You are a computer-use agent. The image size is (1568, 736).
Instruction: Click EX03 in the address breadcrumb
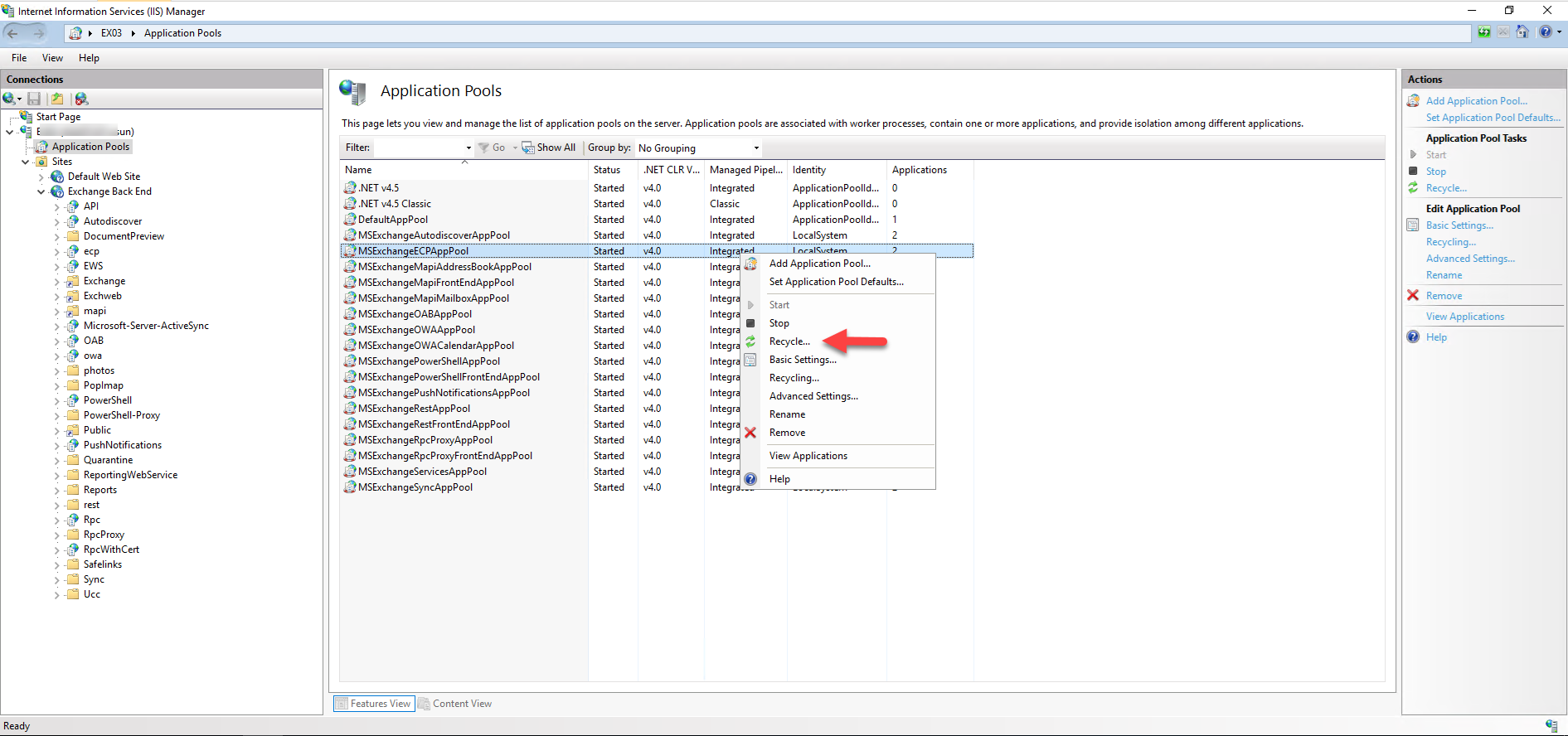coord(111,33)
